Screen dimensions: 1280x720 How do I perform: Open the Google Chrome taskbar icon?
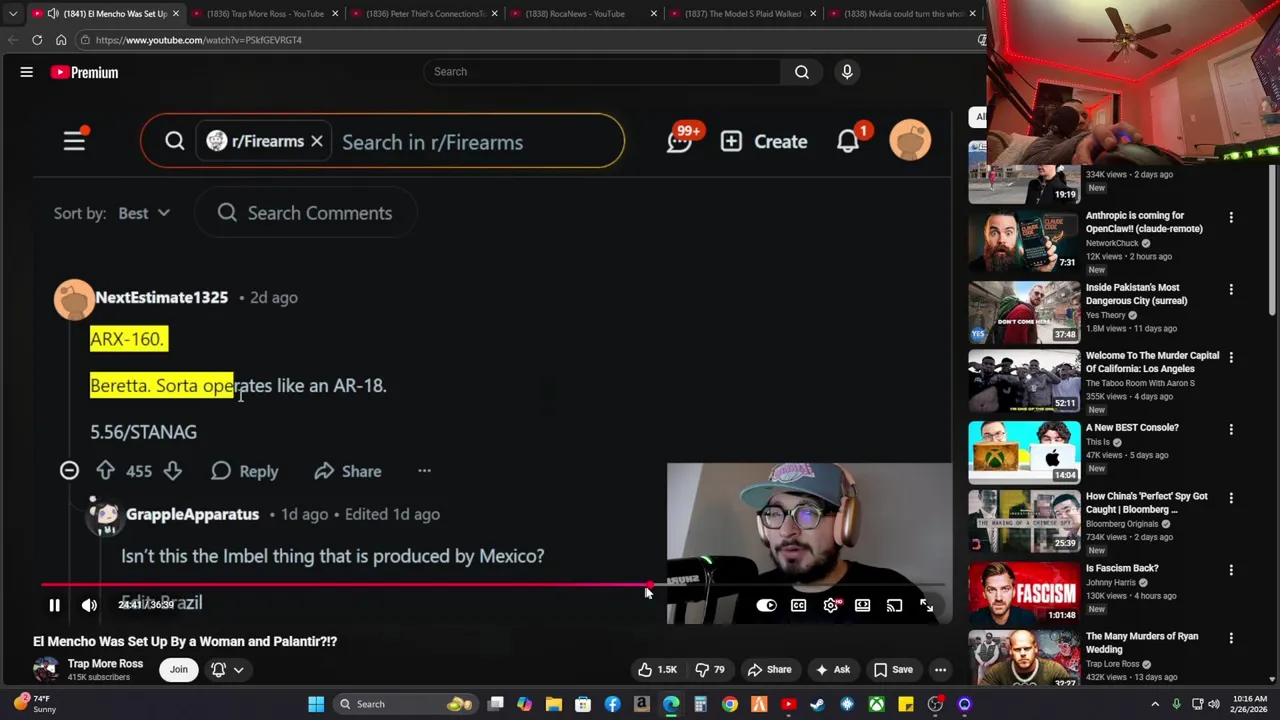click(730, 704)
